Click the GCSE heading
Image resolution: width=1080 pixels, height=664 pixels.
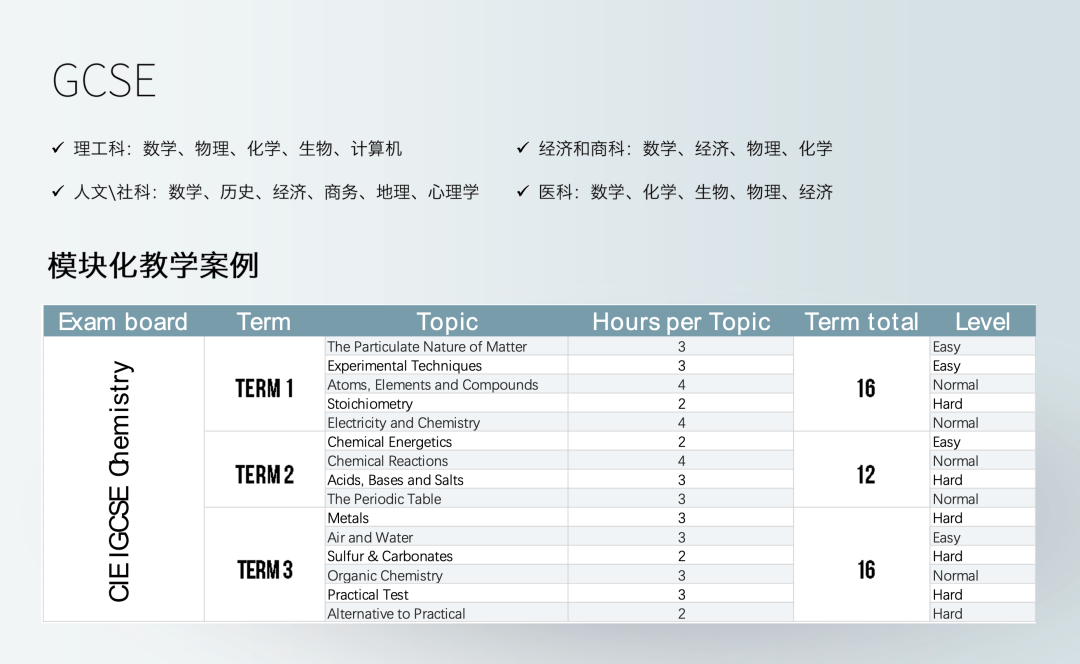[x=104, y=81]
